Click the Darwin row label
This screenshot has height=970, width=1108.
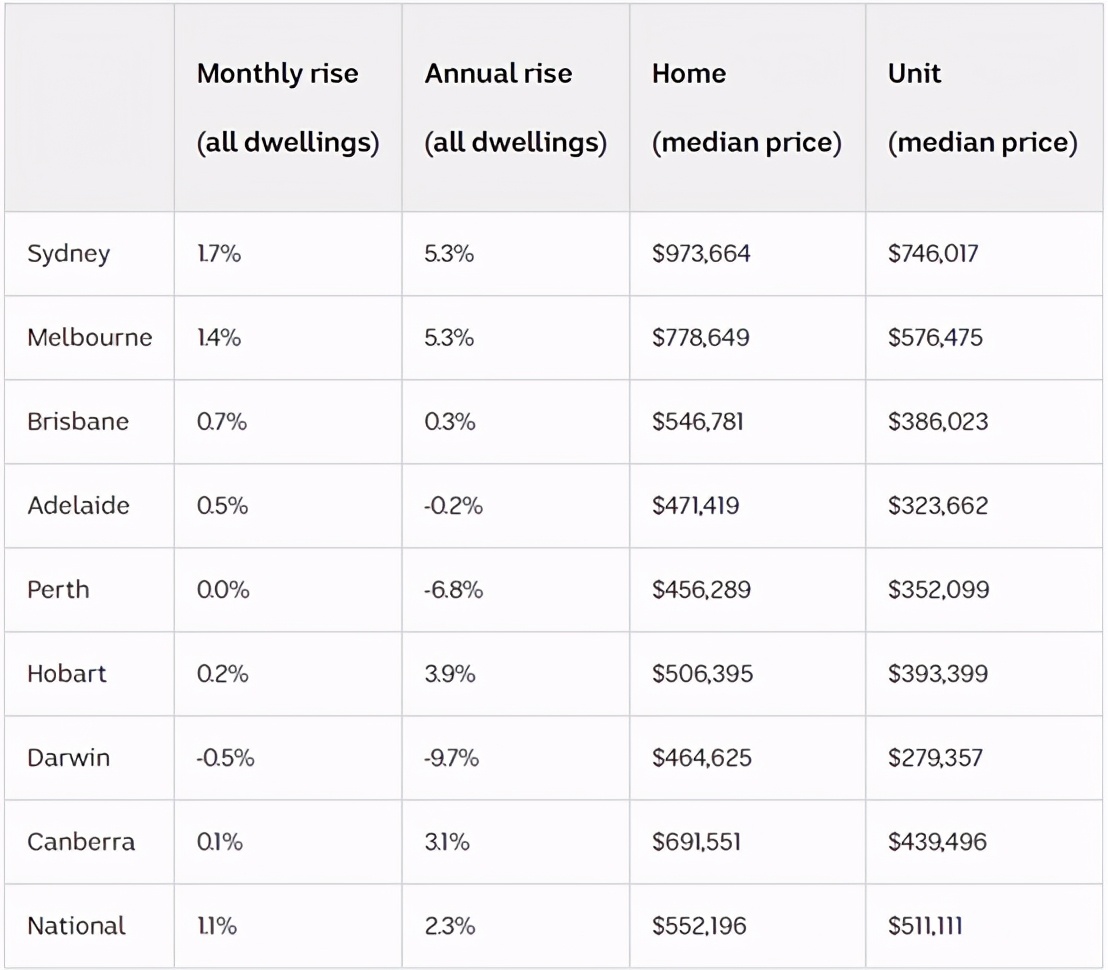click(x=68, y=758)
